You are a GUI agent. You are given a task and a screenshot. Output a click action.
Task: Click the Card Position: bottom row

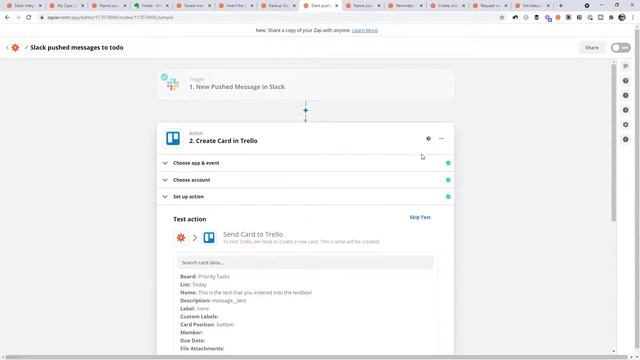(207, 324)
